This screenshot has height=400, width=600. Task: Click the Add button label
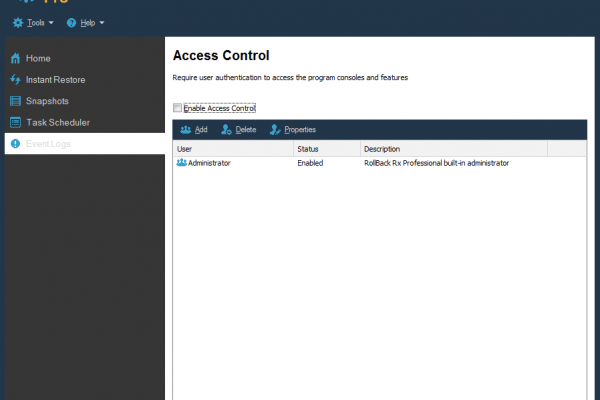201,130
